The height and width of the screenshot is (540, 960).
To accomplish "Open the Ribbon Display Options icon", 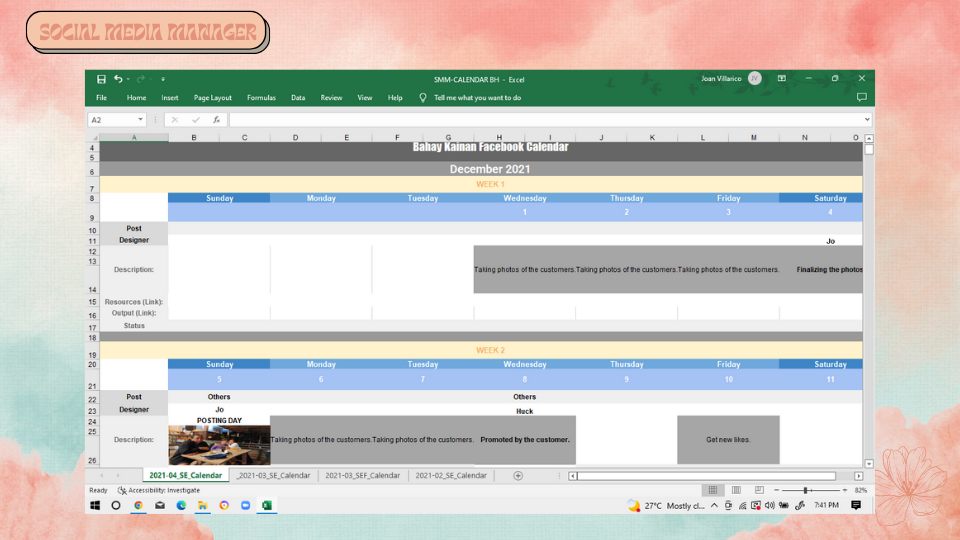I will point(782,78).
